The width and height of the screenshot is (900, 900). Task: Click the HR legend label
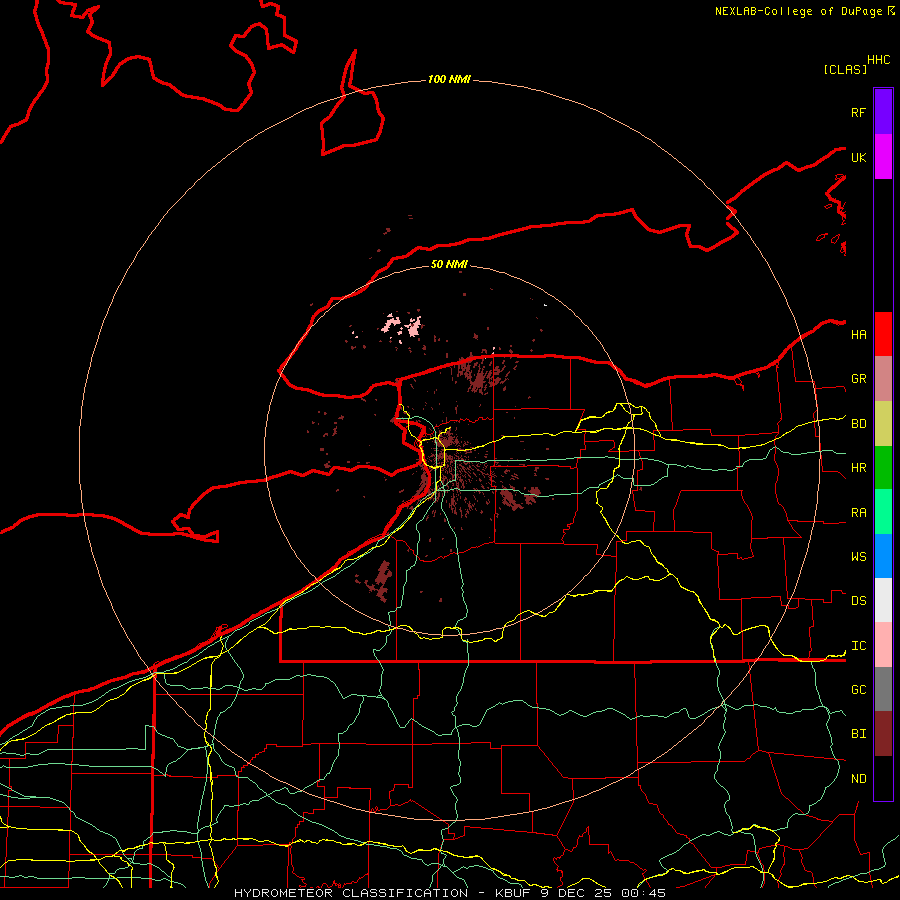858,468
